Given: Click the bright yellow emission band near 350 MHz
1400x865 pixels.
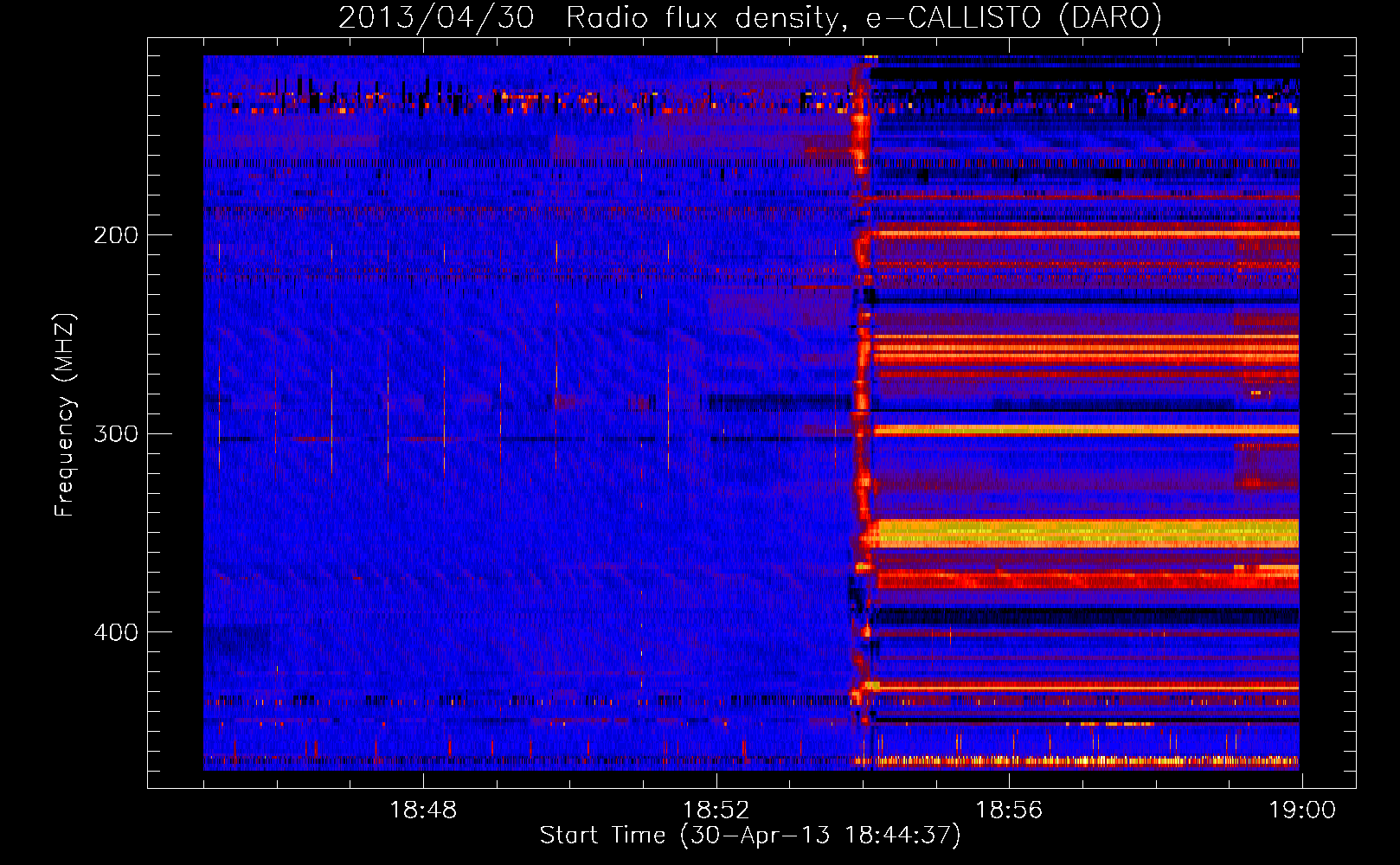Looking at the screenshot, I should tap(1086, 533).
